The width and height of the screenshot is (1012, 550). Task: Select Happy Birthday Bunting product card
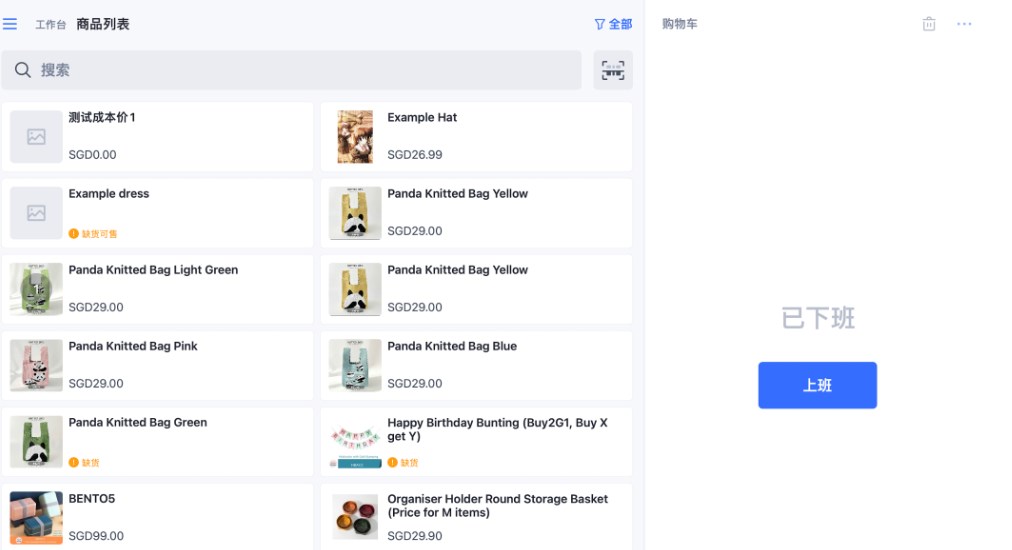(476, 441)
